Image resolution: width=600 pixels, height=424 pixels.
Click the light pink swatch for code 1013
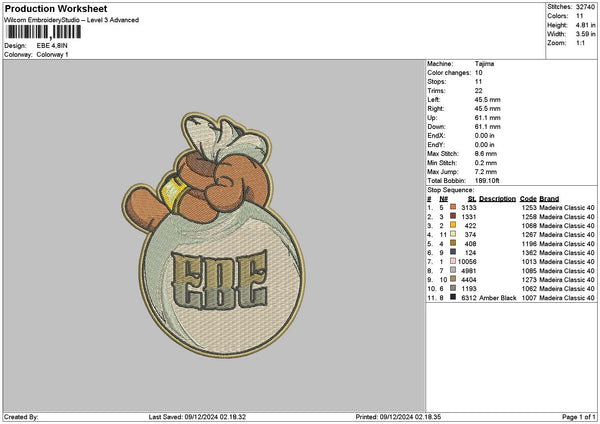(452, 261)
